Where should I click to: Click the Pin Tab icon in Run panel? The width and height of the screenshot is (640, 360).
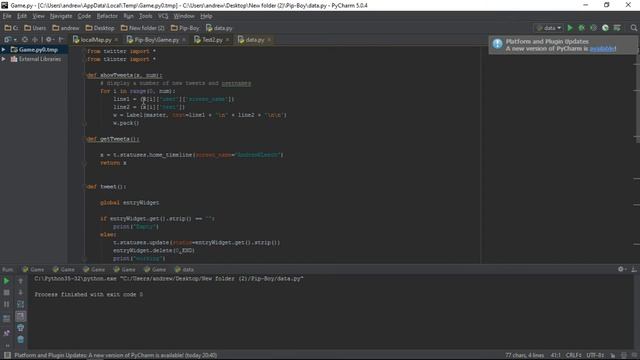coord(7,333)
